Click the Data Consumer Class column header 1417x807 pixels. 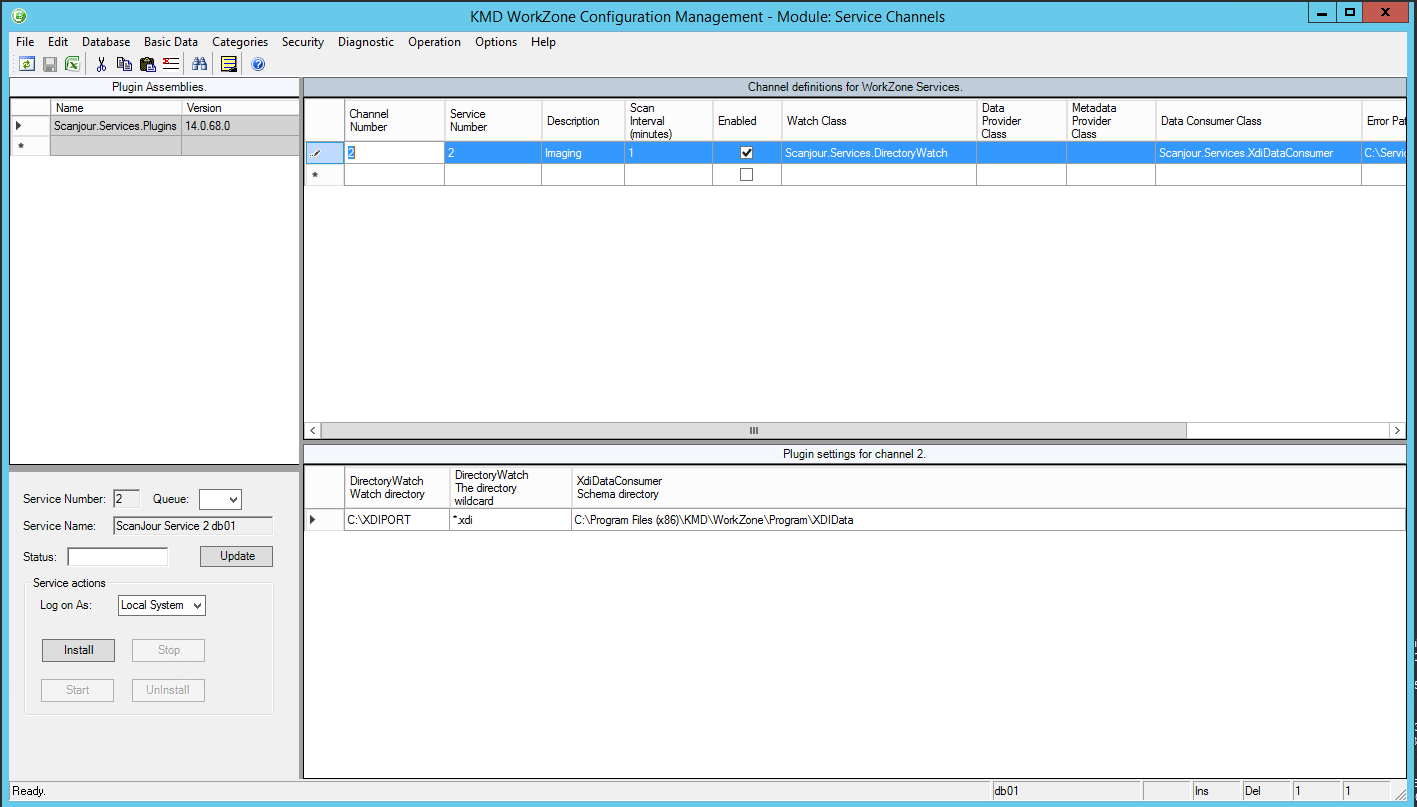tap(1258, 121)
